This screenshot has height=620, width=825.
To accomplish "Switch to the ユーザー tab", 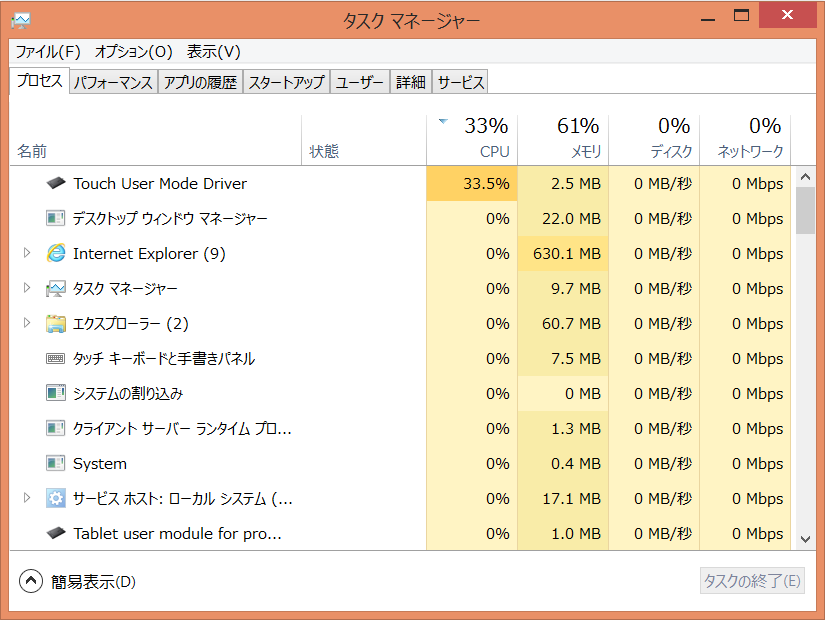I will 359,82.
